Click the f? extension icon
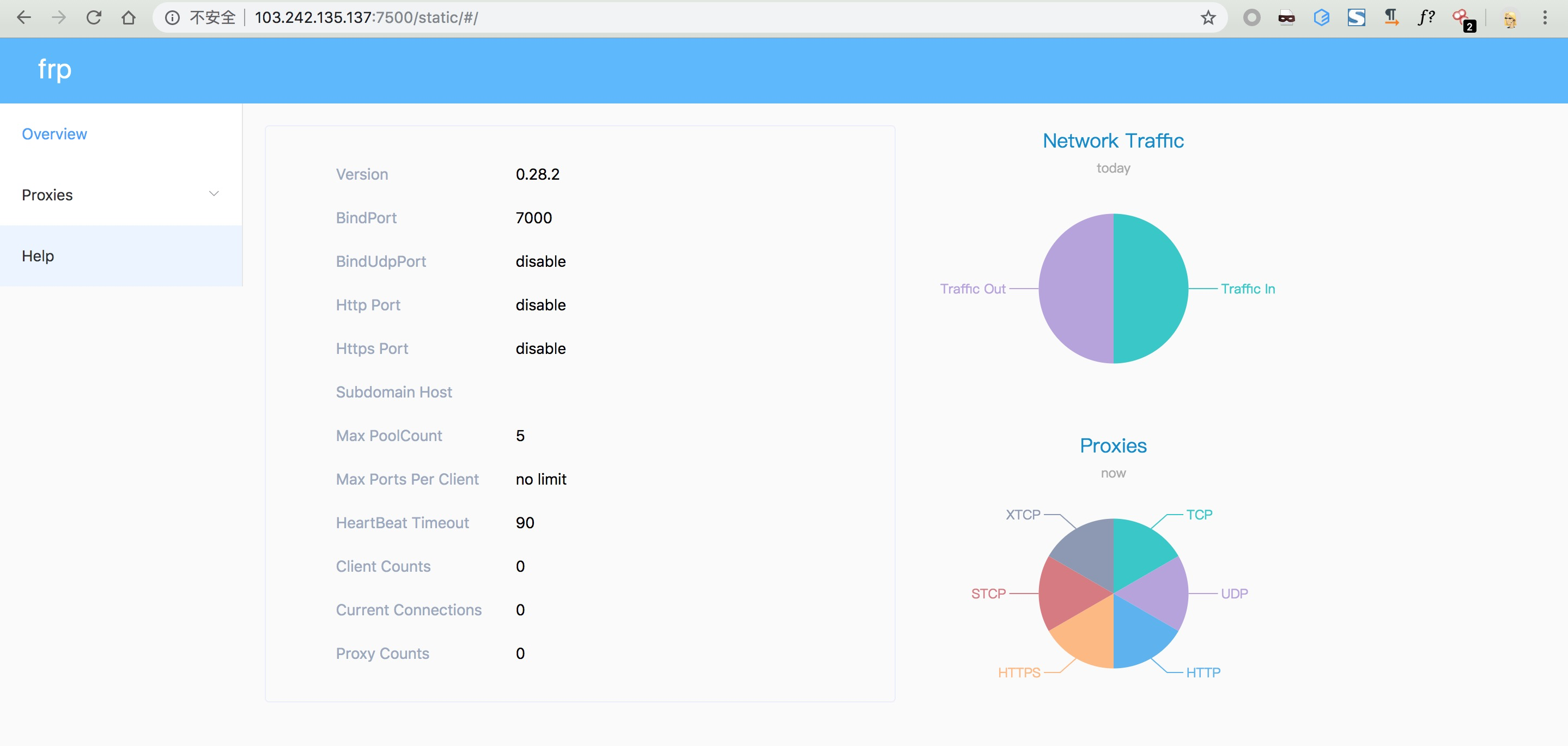The image size is (1568, 746). (1426, 17)
